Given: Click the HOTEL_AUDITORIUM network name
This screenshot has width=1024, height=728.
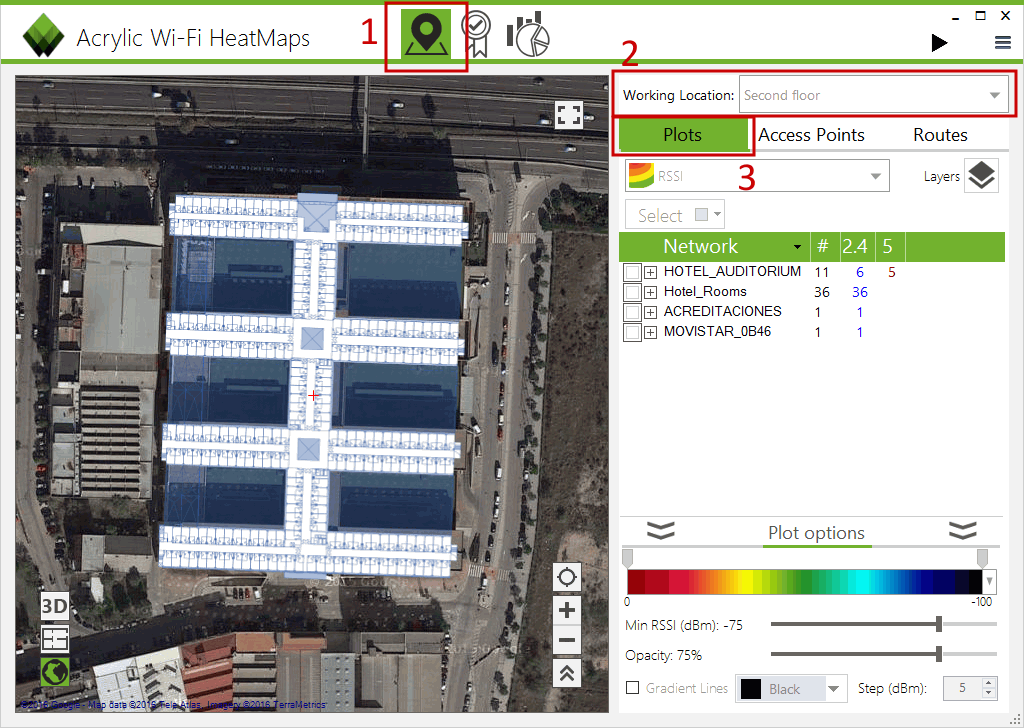Looking at the screenshot, I should [x=732, y=272].
